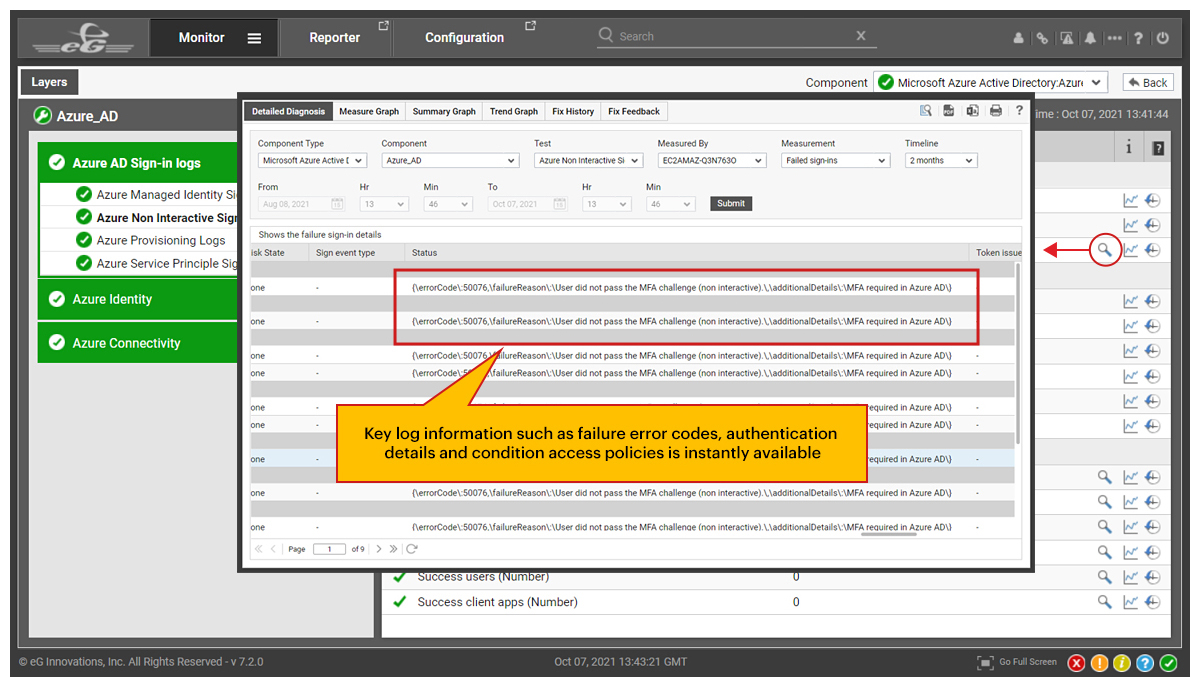Click the Back button
The width and height of the screenshot is (1200, 687).
[x=1147, y=83]
